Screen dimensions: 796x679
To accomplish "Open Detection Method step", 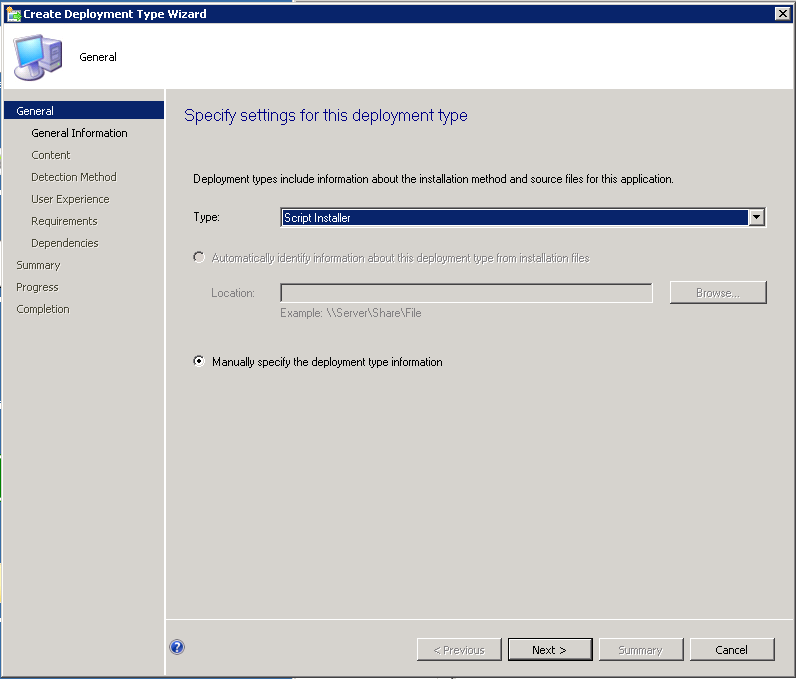I will coord(74,177).
